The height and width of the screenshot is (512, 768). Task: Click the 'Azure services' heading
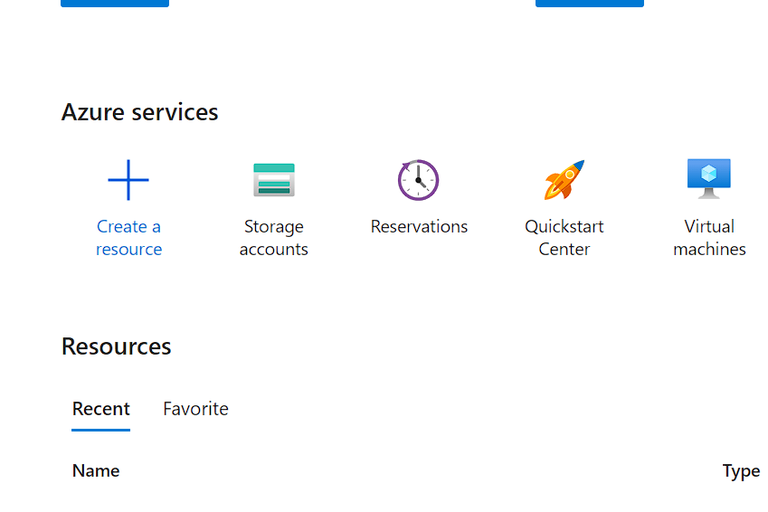coord(140,112)
